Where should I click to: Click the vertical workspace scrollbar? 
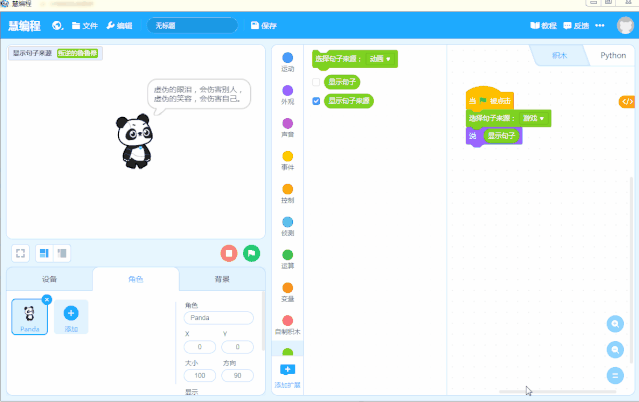pos(632,270)
